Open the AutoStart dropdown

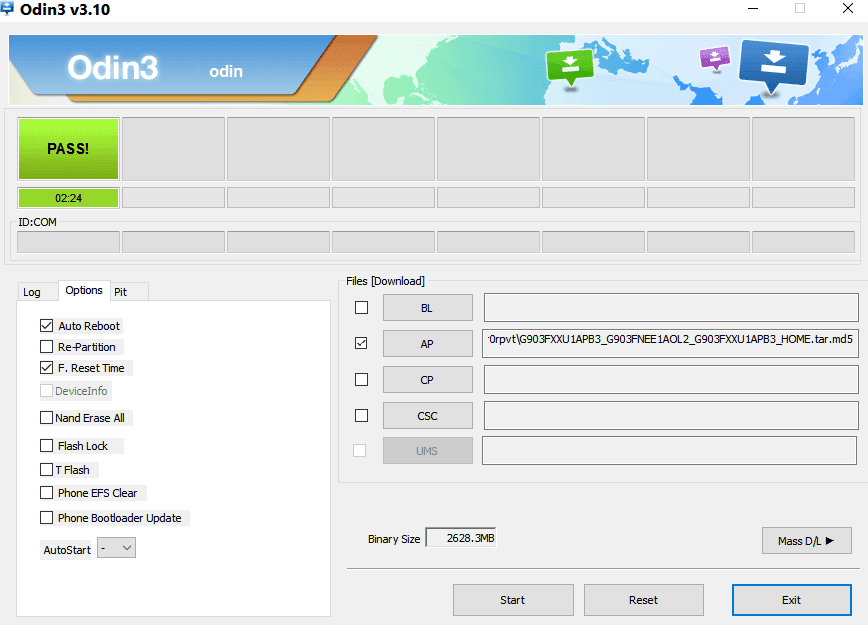[116, 548]
